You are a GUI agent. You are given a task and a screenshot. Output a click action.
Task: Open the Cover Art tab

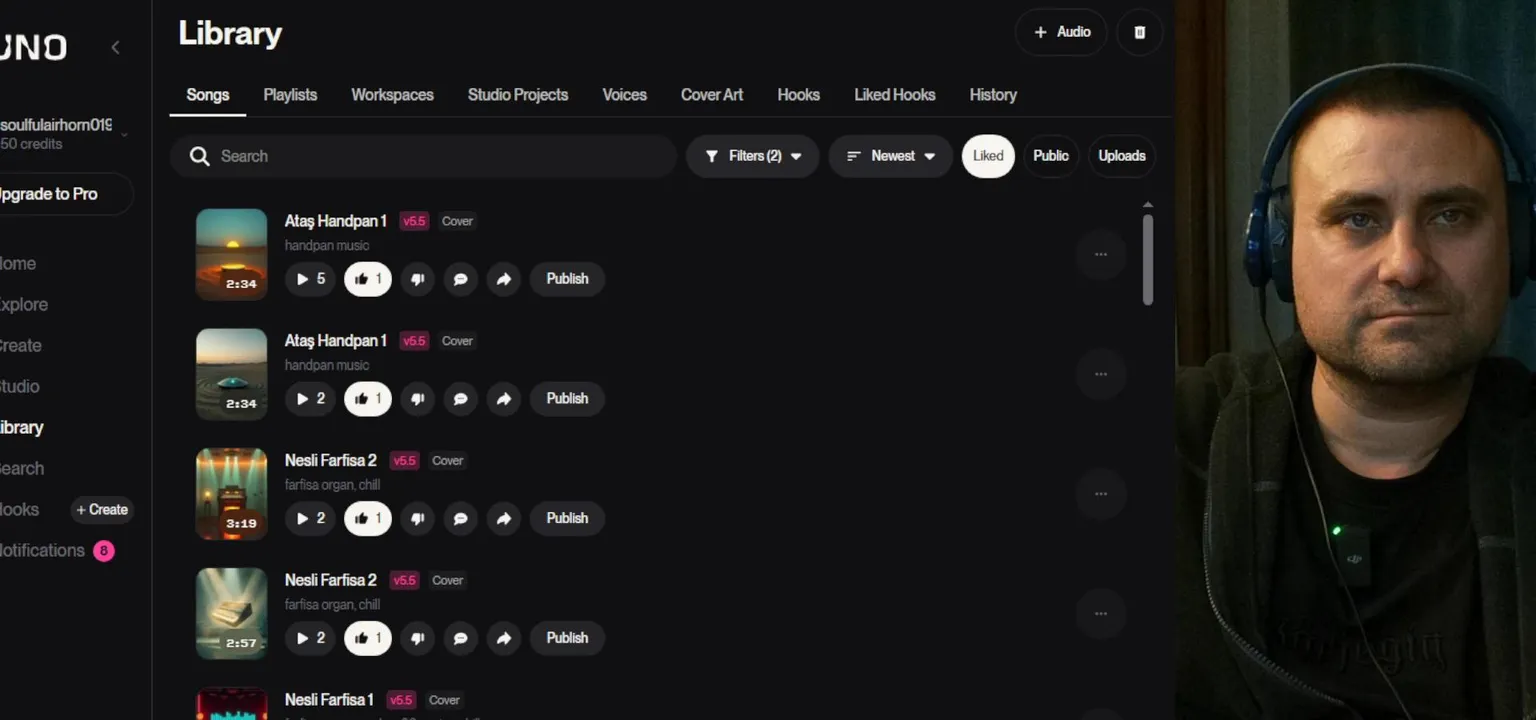pyautogui.click(x=711, y=95)
